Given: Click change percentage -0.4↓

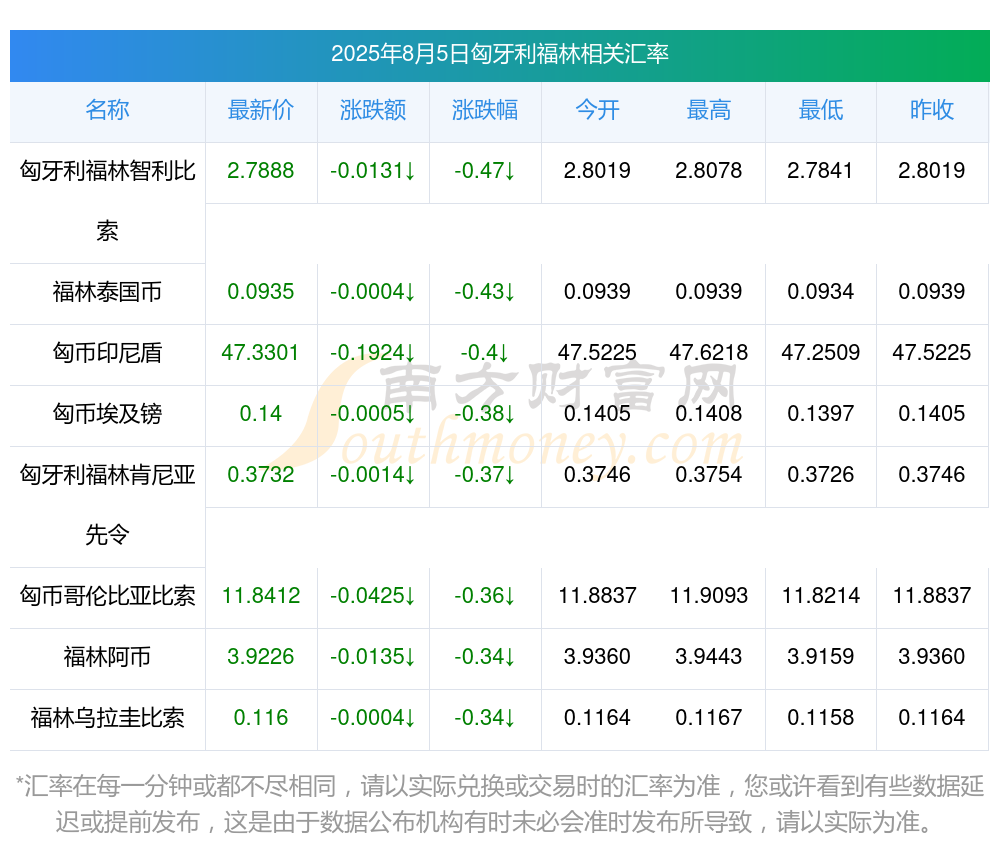Looking at the screenshot, I should (x=485, y=353).
